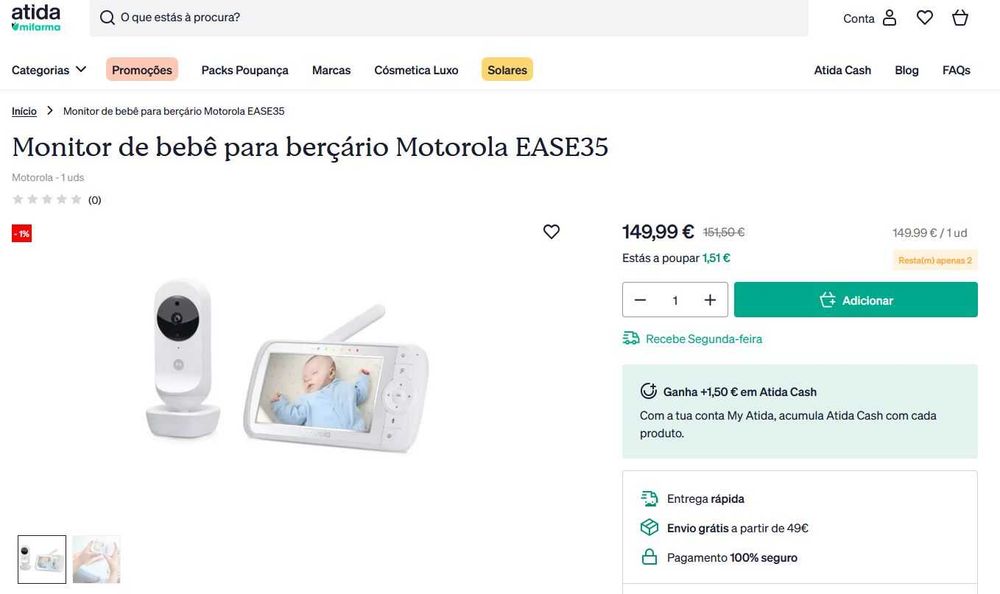Open the shopping basket icon
Viewport: 1000px width, 594px height.
tap(960, 18)
